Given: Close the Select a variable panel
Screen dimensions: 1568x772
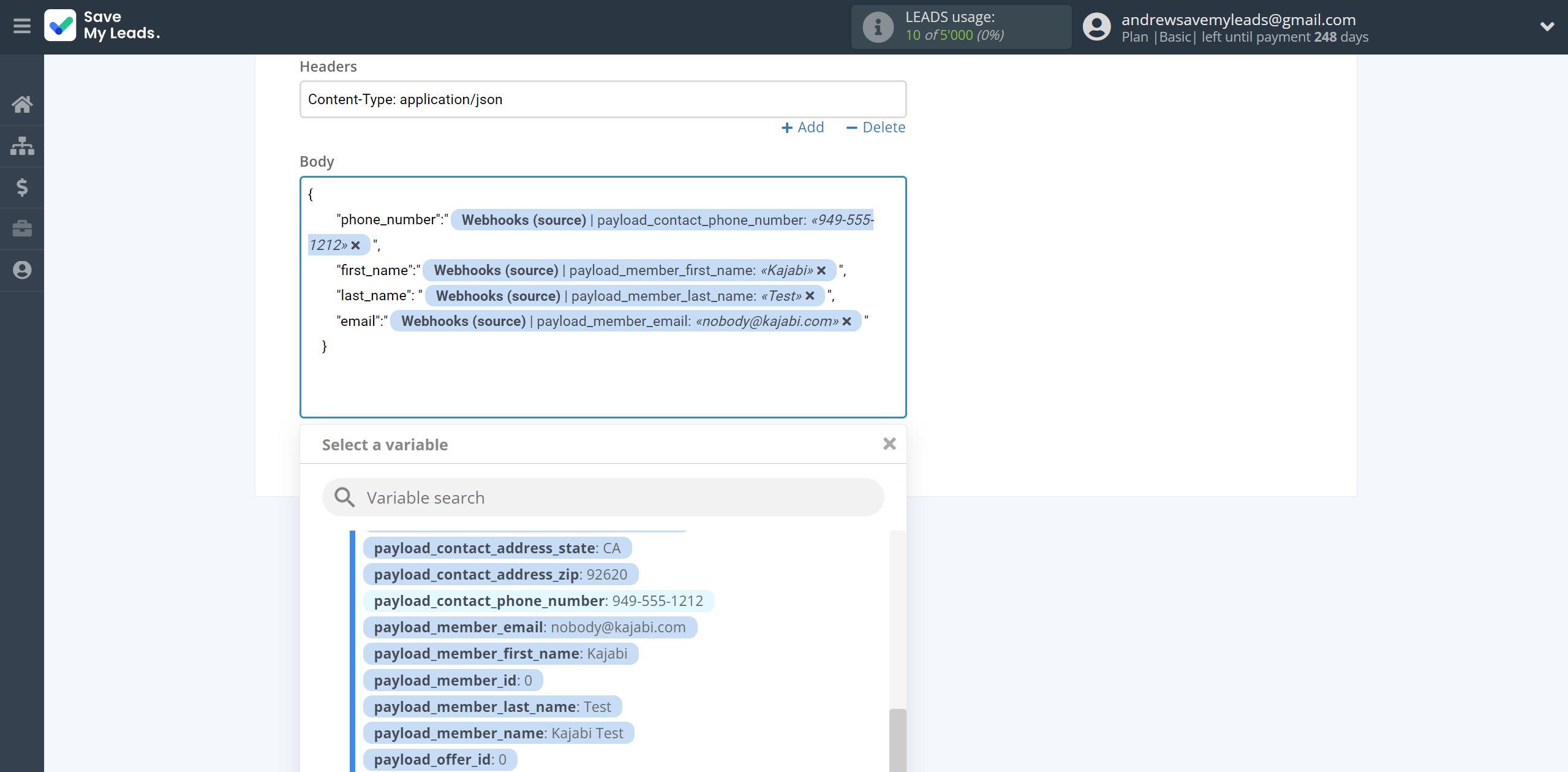Looking at the screenshot, I should 889,444.
